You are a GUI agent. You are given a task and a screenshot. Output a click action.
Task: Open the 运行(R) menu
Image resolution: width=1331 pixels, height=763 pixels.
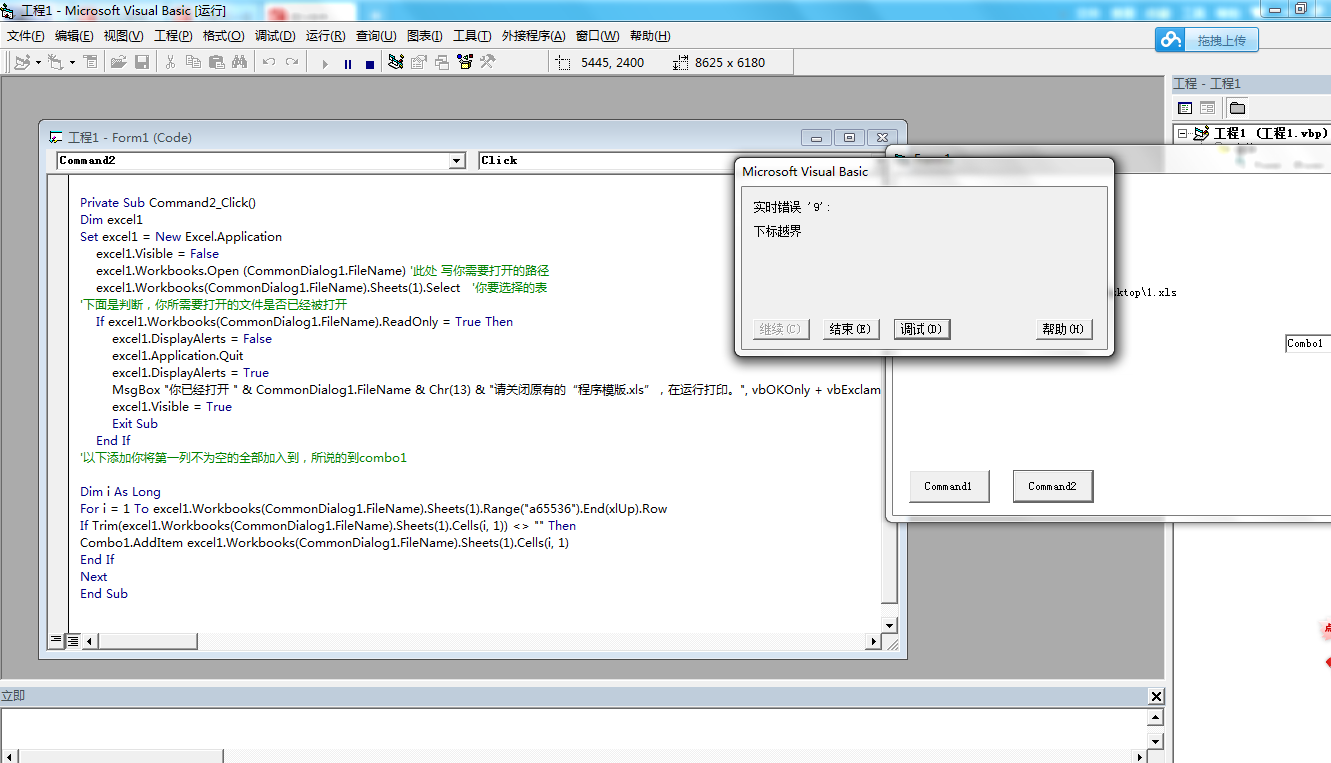coord(326,36)
